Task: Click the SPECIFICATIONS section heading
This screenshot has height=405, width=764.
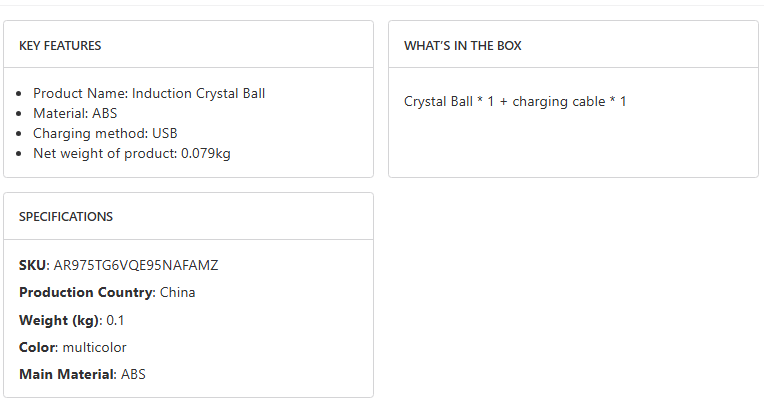Action: click(x=66, y=217)
